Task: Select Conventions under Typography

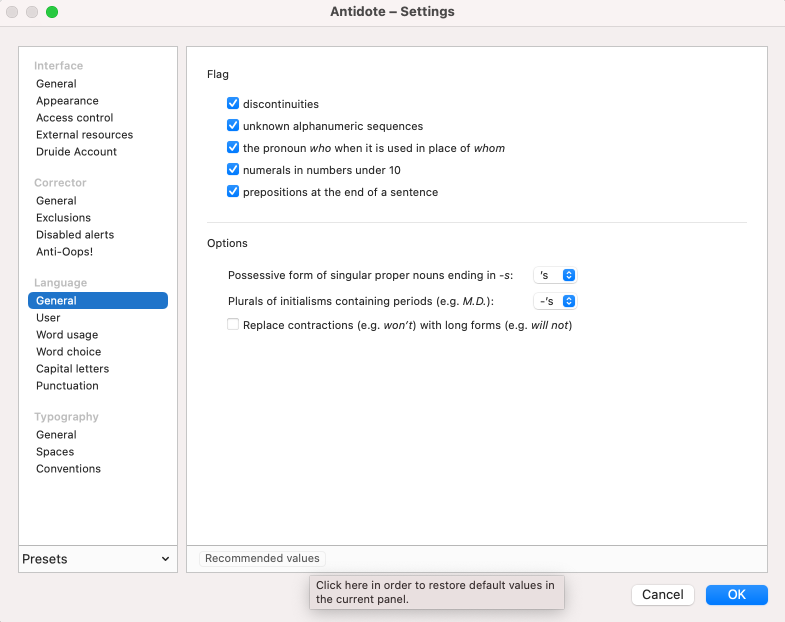Action: 68,469
